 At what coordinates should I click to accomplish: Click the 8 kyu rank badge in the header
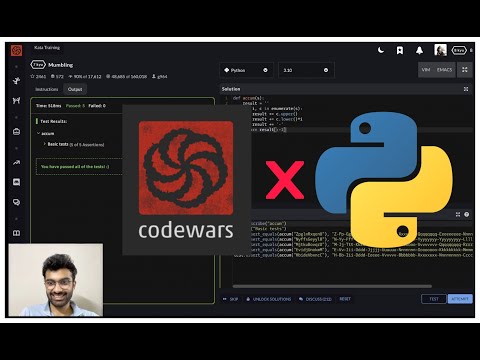459,50
